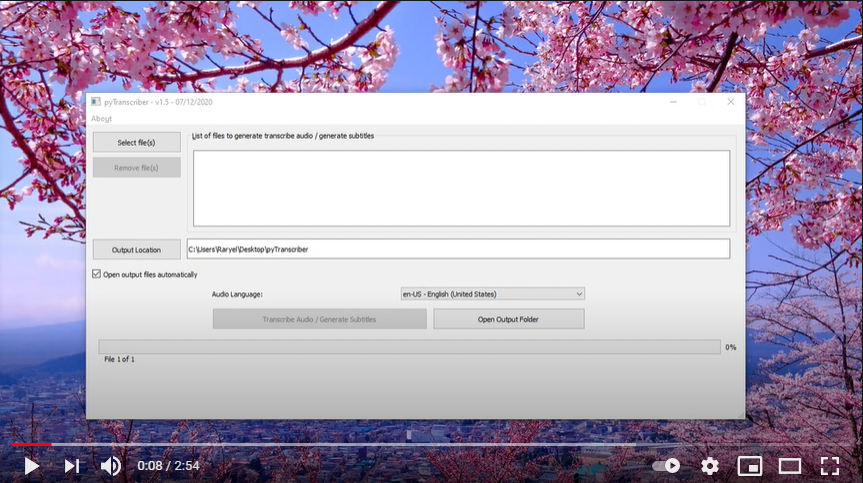
Task: Click the Open Output Folder button
Action: (x=509, y=319)
